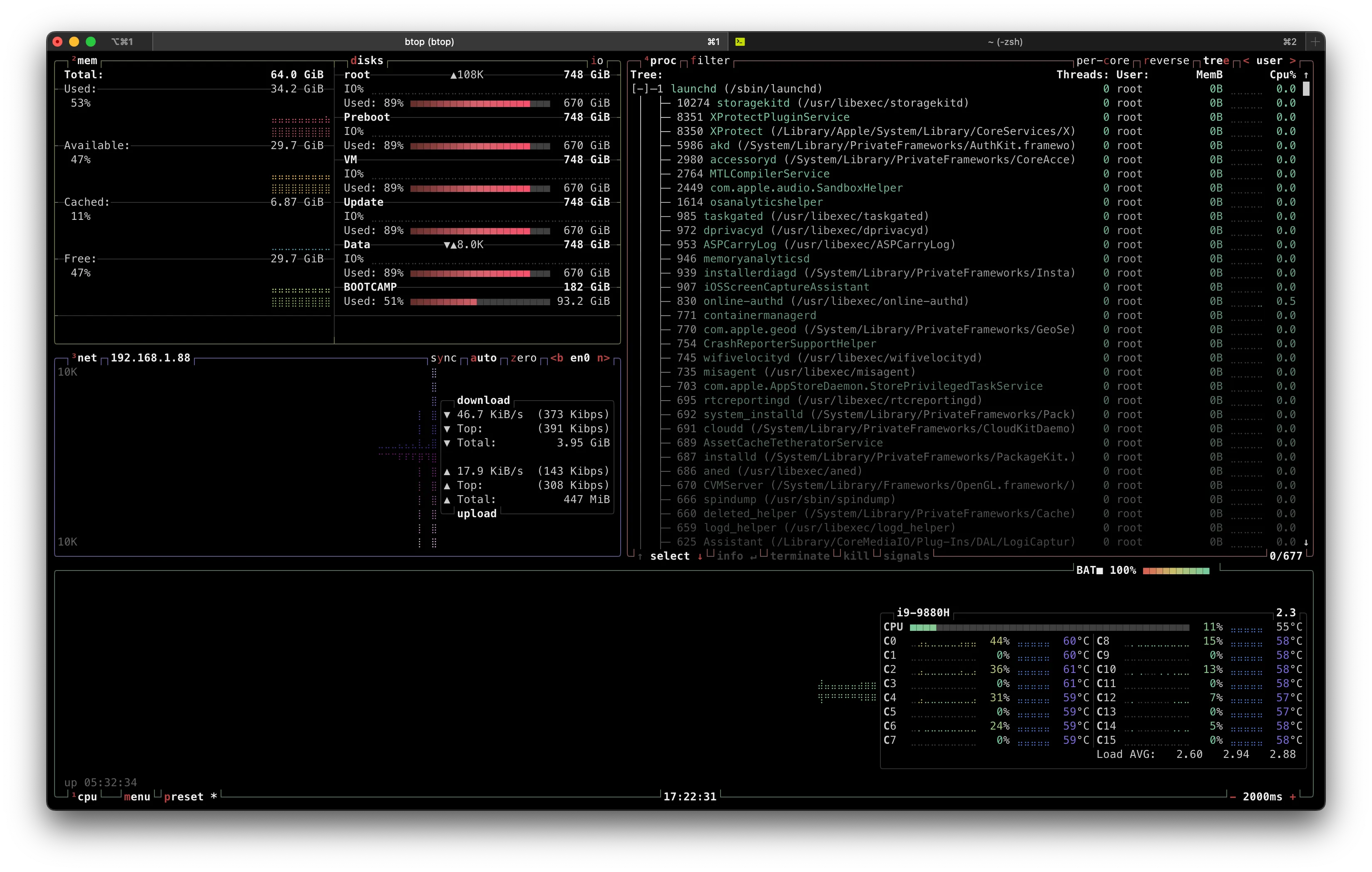Increase refresh interval with the plus control

(x=1294, y=797)
